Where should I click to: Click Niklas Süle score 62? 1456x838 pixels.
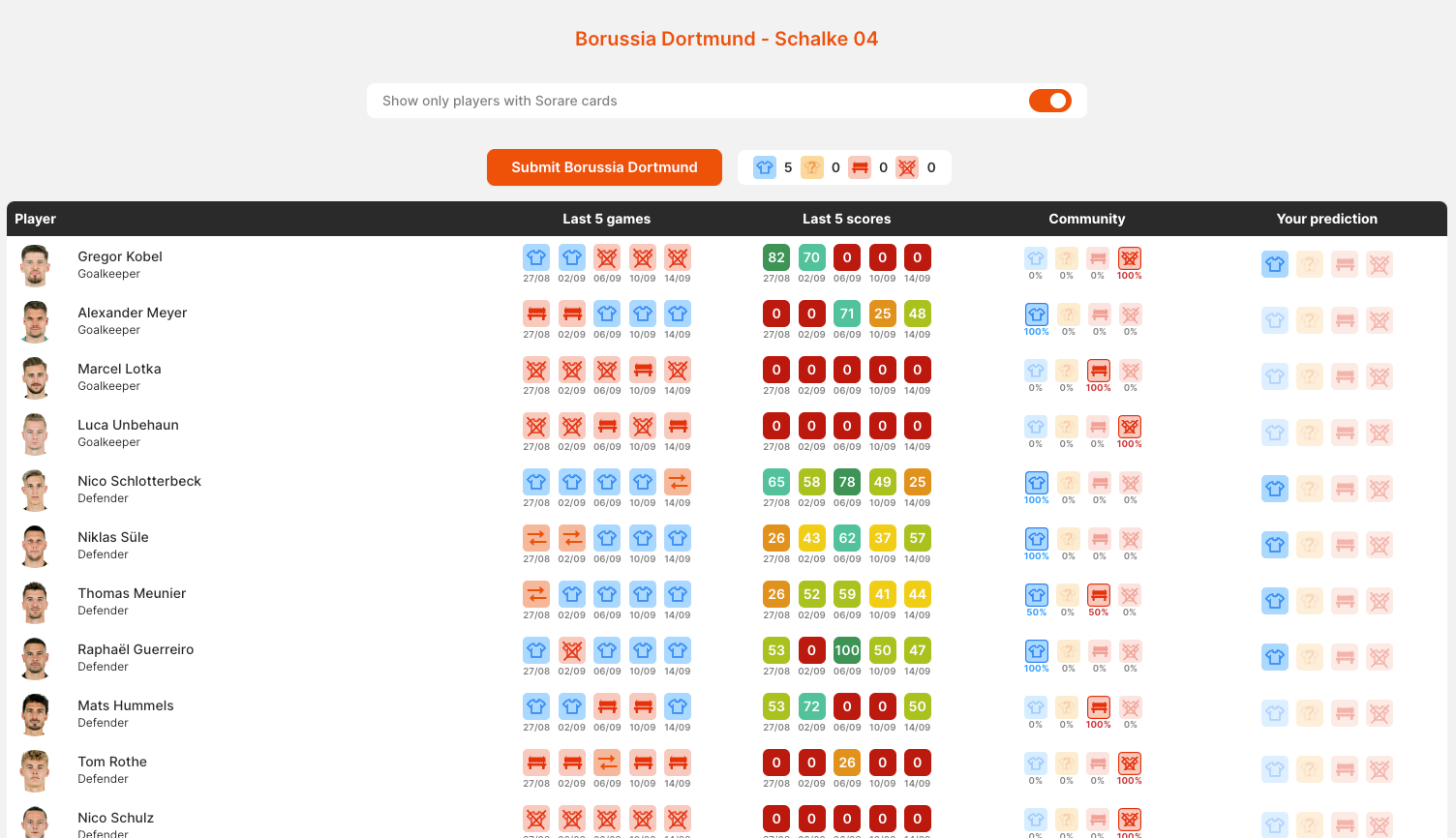pyautogui.click(x=847, y=538)
